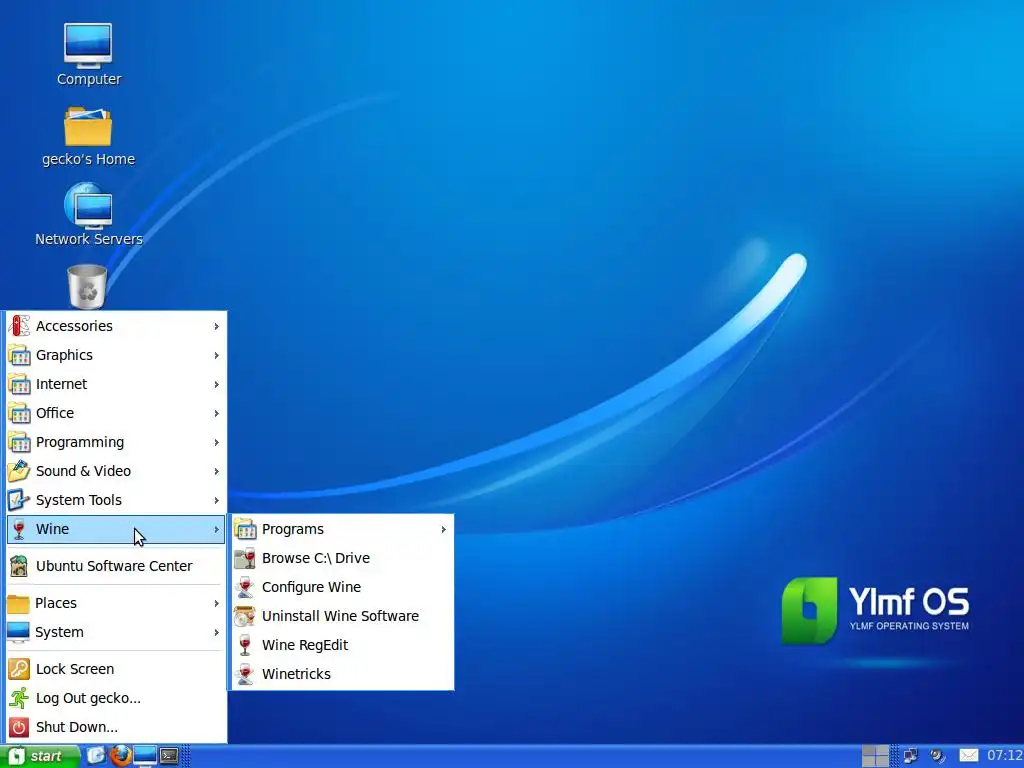The width and height of the screenshot is (1024, 768).
Task: Click the Configure Wine icon
Action: 245,587
